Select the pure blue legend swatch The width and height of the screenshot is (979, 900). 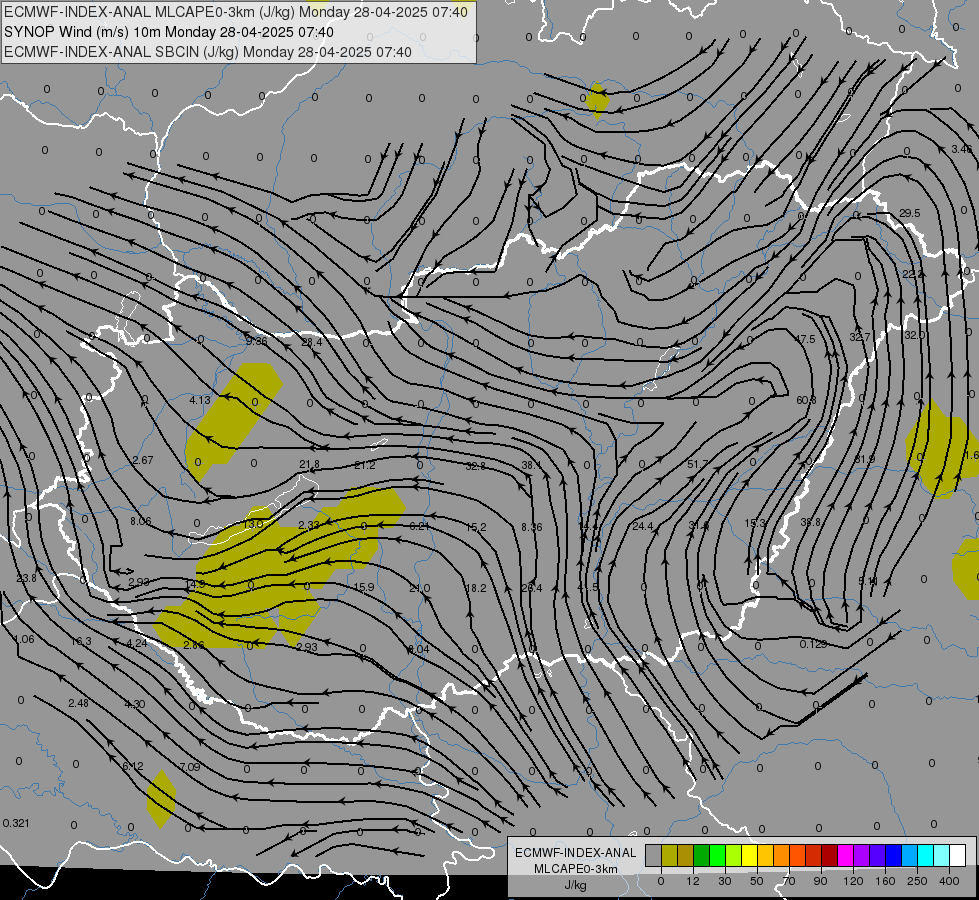point(894,856)
